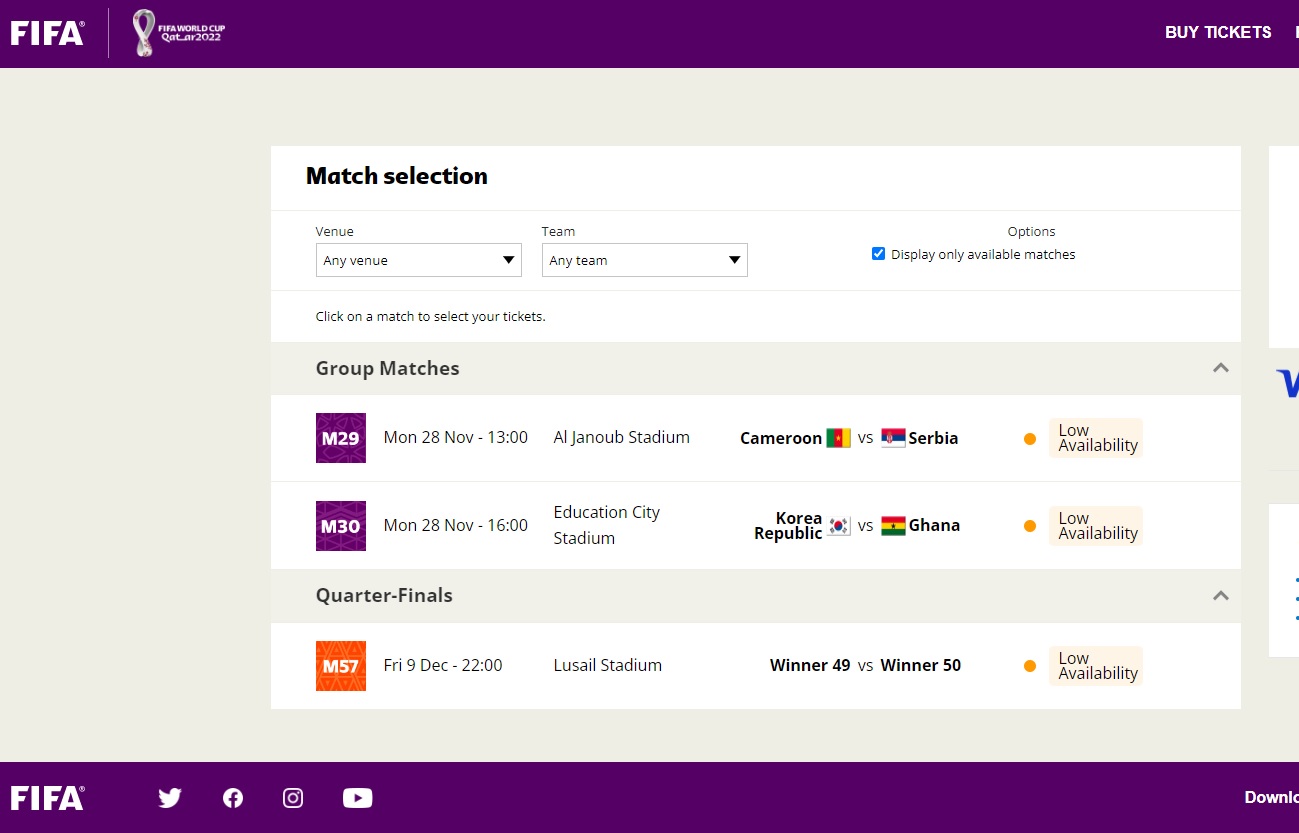Open BUY TICKETS in the top menu
Viewport: 1299px width, 833px height.
pos(1217,33)
